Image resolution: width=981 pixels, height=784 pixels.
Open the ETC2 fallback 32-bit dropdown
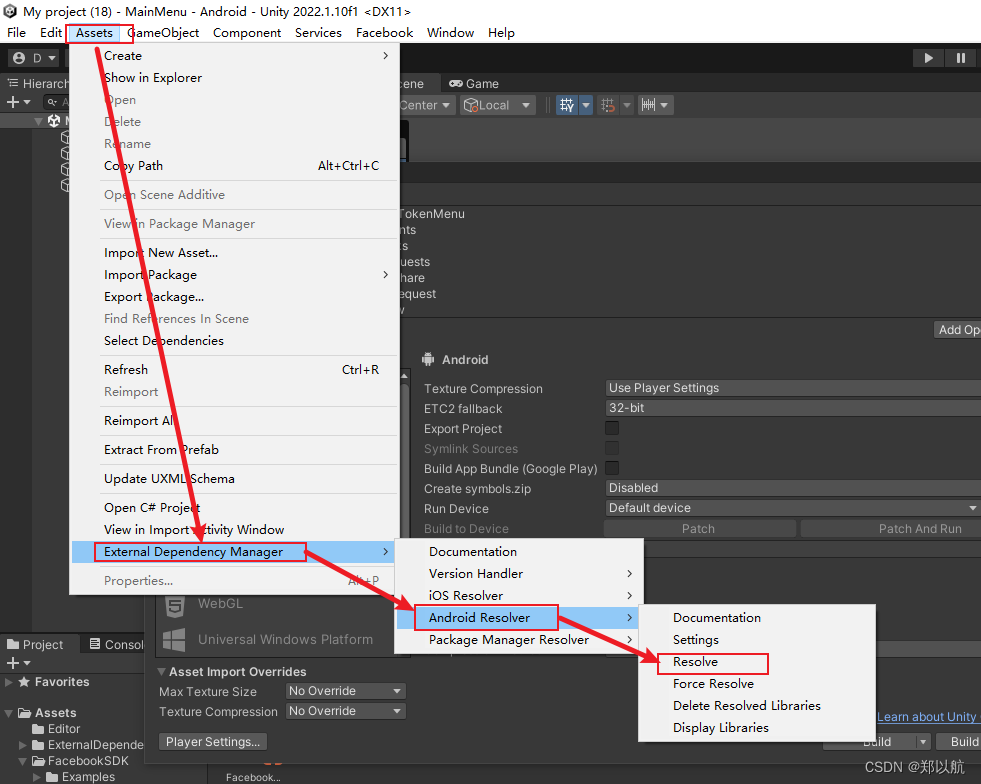pyautogui.click(x=792, y=408)
